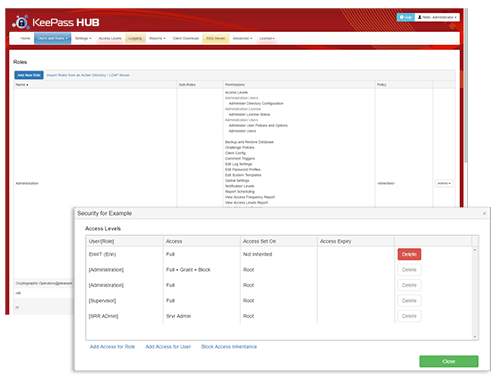Select Challenge Policies permission text
The height and width of the screenshot is (379, 500).
click(240, 147)
